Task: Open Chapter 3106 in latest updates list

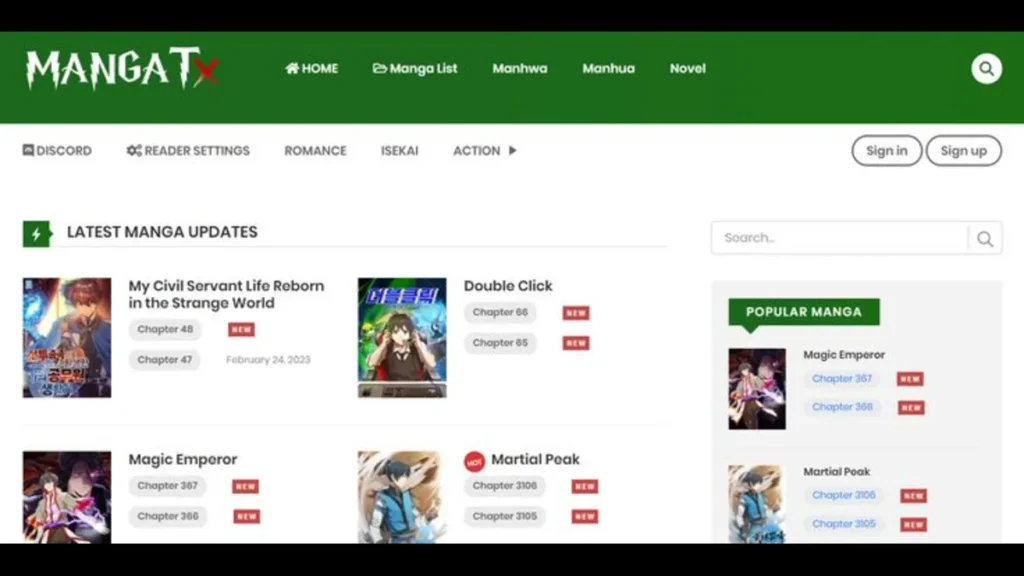Action: (505, 486)
